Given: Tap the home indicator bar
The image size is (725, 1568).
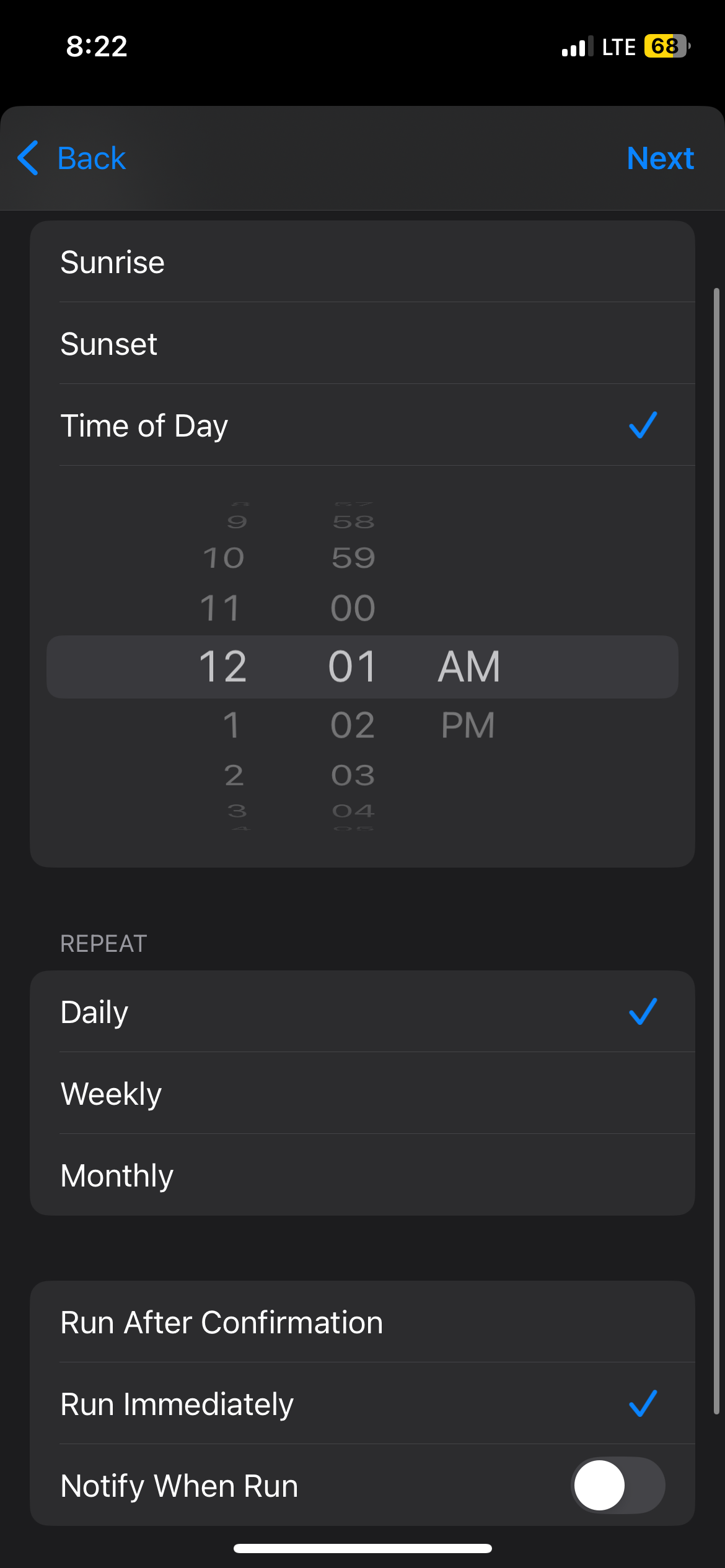Looking at the screenshot, I should click(362, 1548).
